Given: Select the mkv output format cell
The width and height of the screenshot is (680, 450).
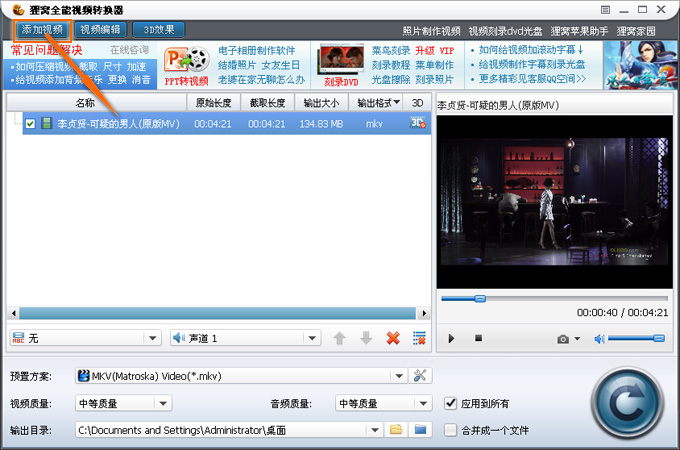Looking at the screenshot, I should pyautogui.click(x=374, y=124).
